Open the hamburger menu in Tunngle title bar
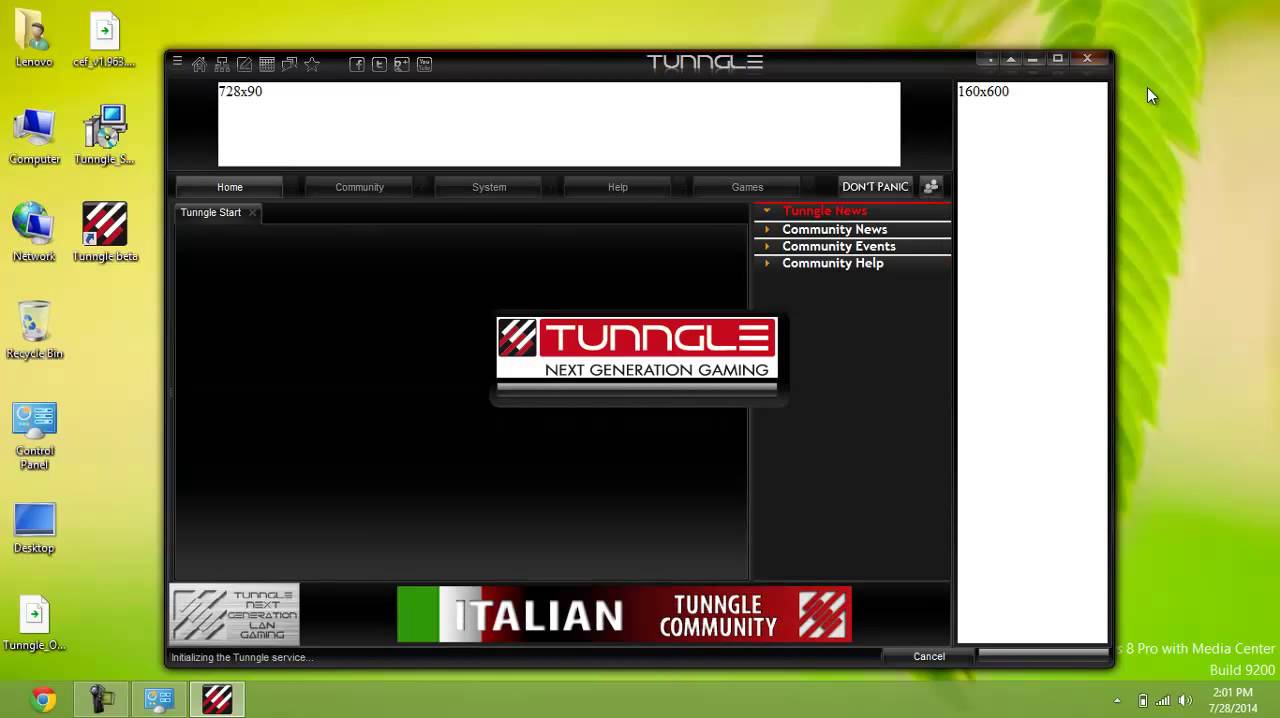The height and width of the screenshot is (718, 1280). (x=177, y=62)
